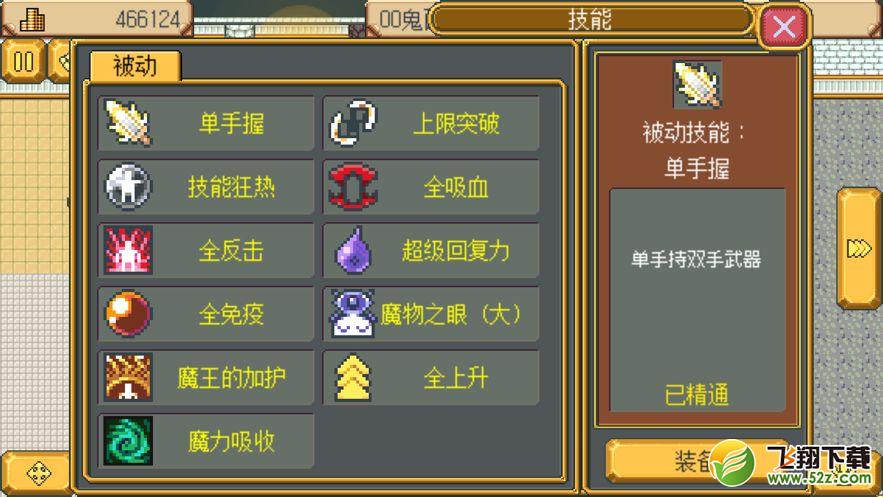The height and width of the screenshot is (497, 883).
Task: Click the 技能狂热 round badge icon
Action: (128, 186)
